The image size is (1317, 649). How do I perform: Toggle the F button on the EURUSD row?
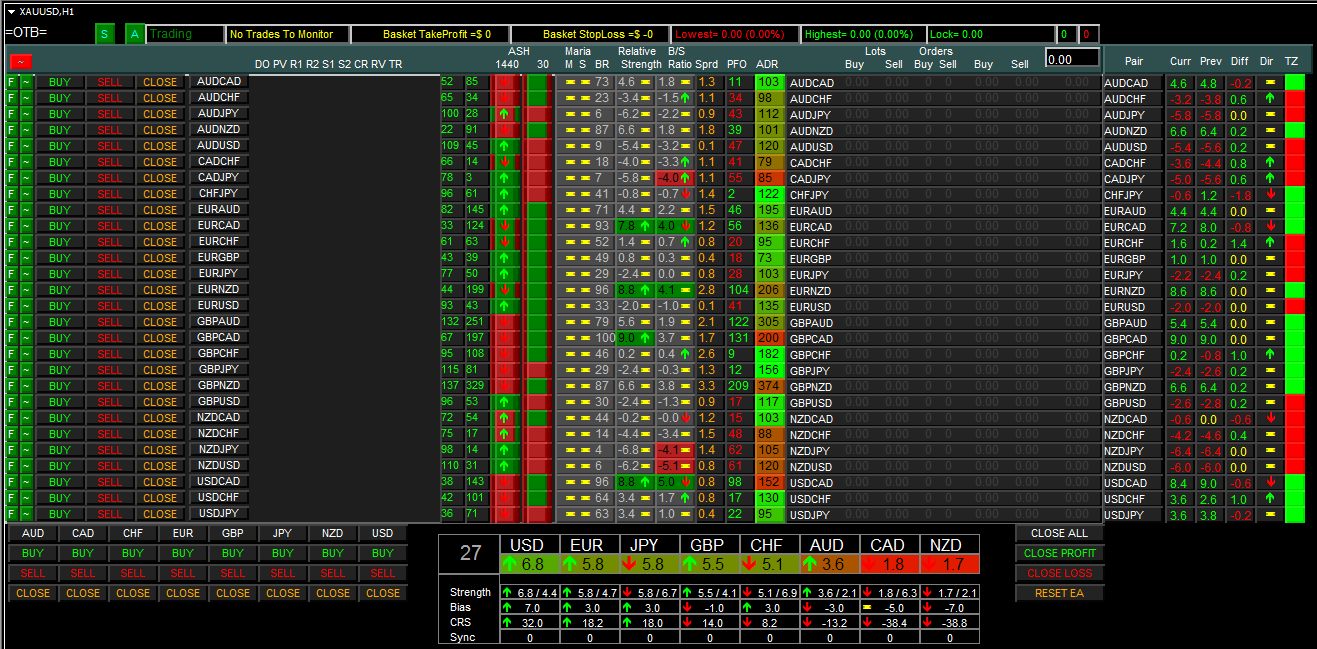12,306
